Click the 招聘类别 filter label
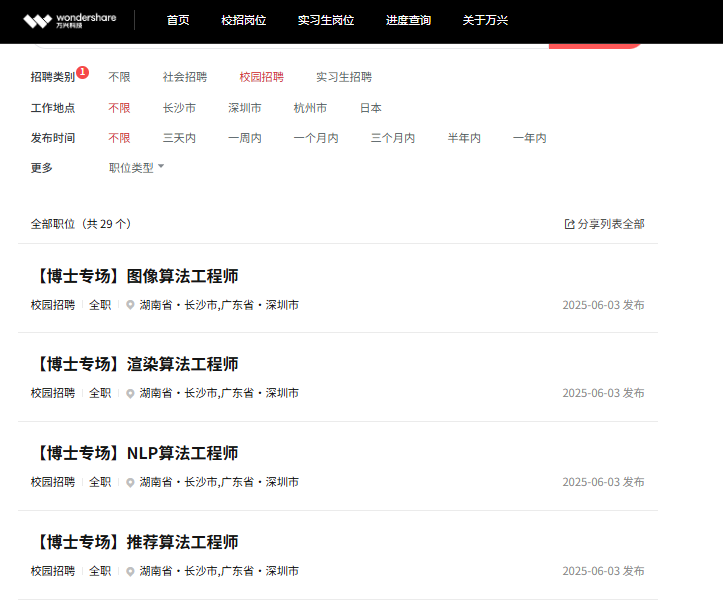 53,77
